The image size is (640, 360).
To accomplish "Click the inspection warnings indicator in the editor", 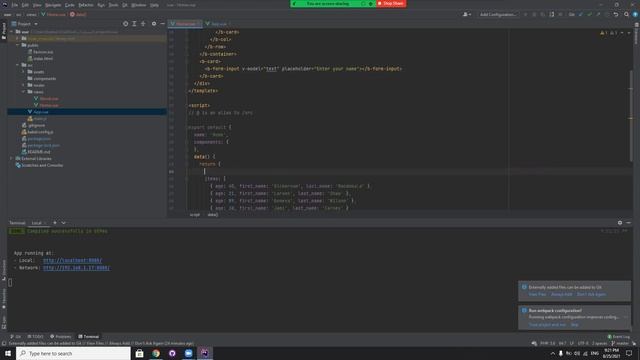I will pos(609,33).
